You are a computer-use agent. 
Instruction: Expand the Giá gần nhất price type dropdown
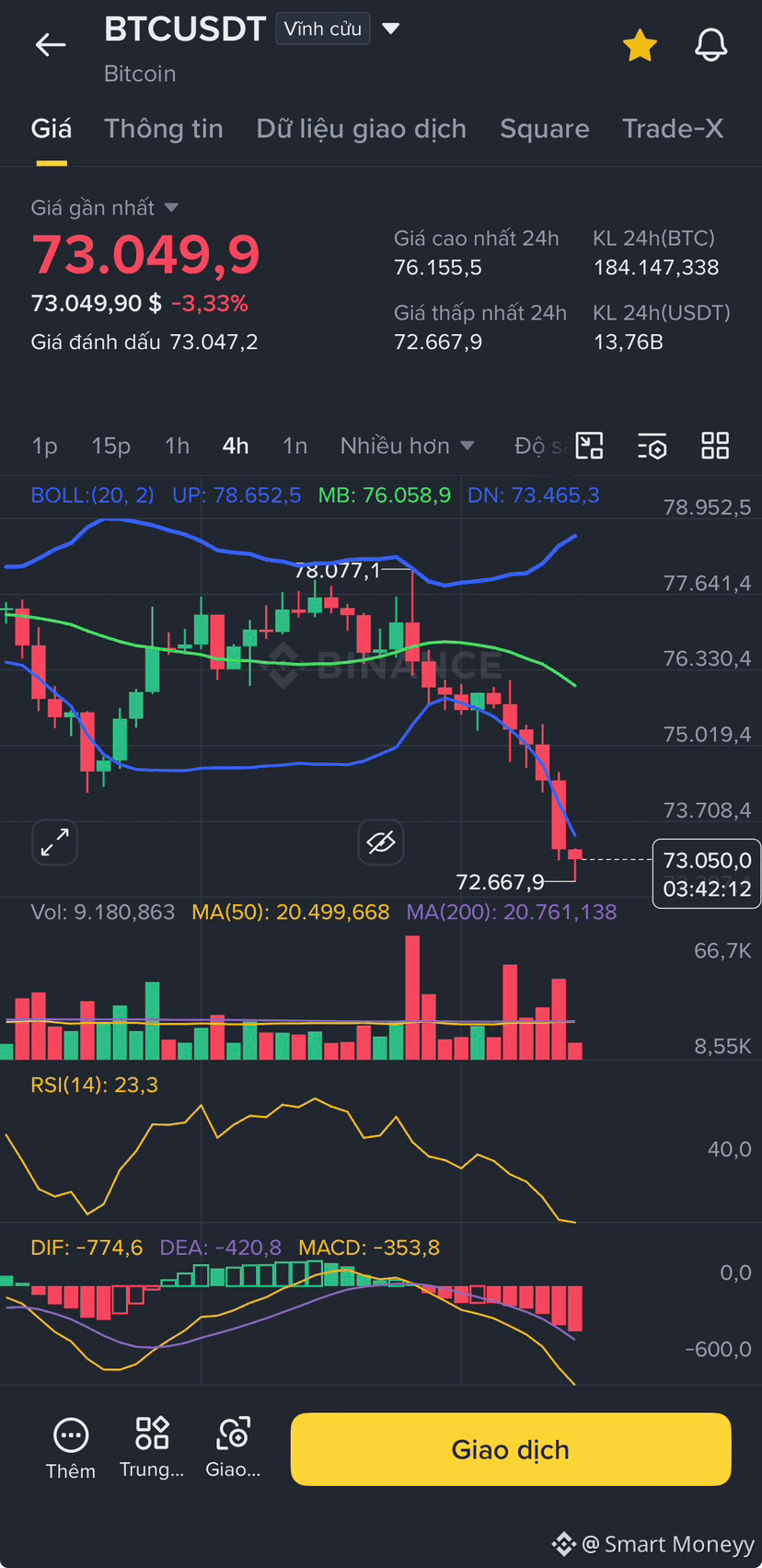point(105,208)
